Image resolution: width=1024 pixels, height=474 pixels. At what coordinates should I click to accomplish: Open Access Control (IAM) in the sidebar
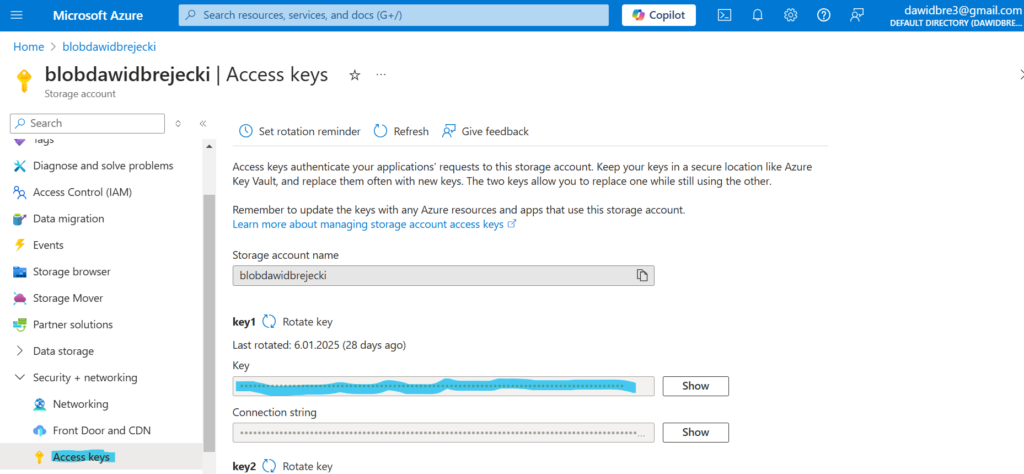[x=82, y=192]
